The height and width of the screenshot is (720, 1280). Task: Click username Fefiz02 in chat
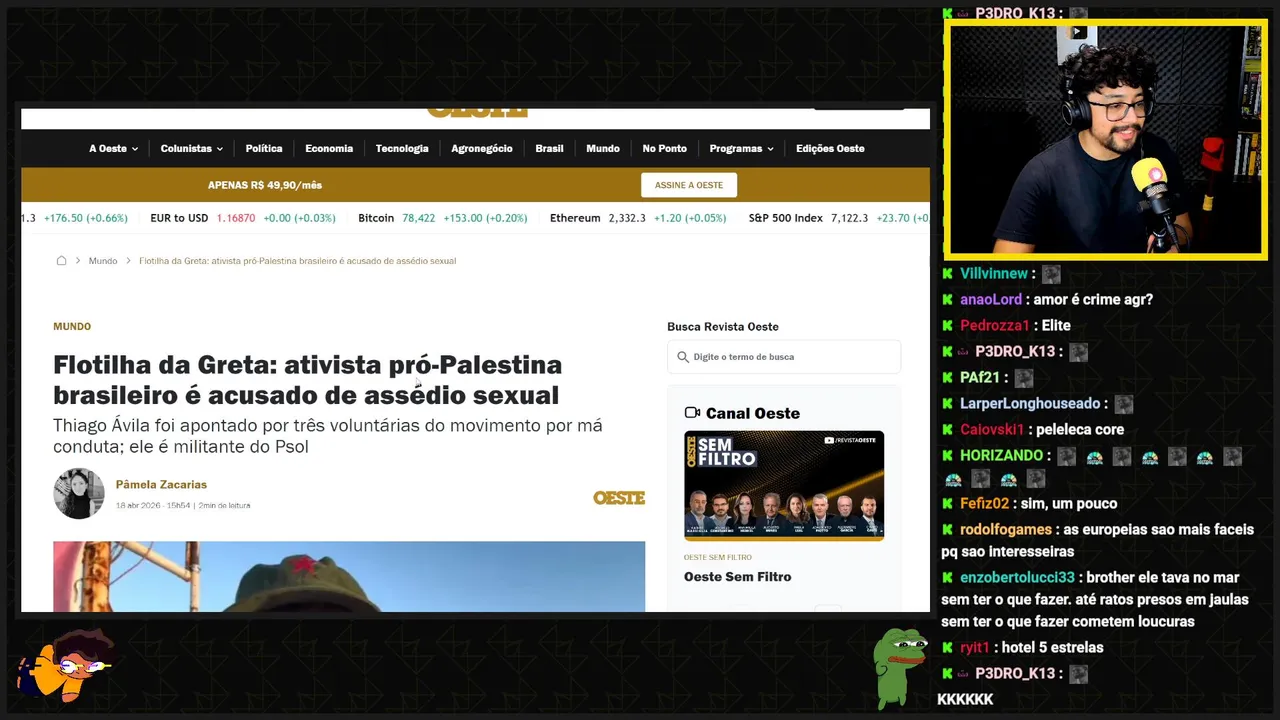point(985,503)
